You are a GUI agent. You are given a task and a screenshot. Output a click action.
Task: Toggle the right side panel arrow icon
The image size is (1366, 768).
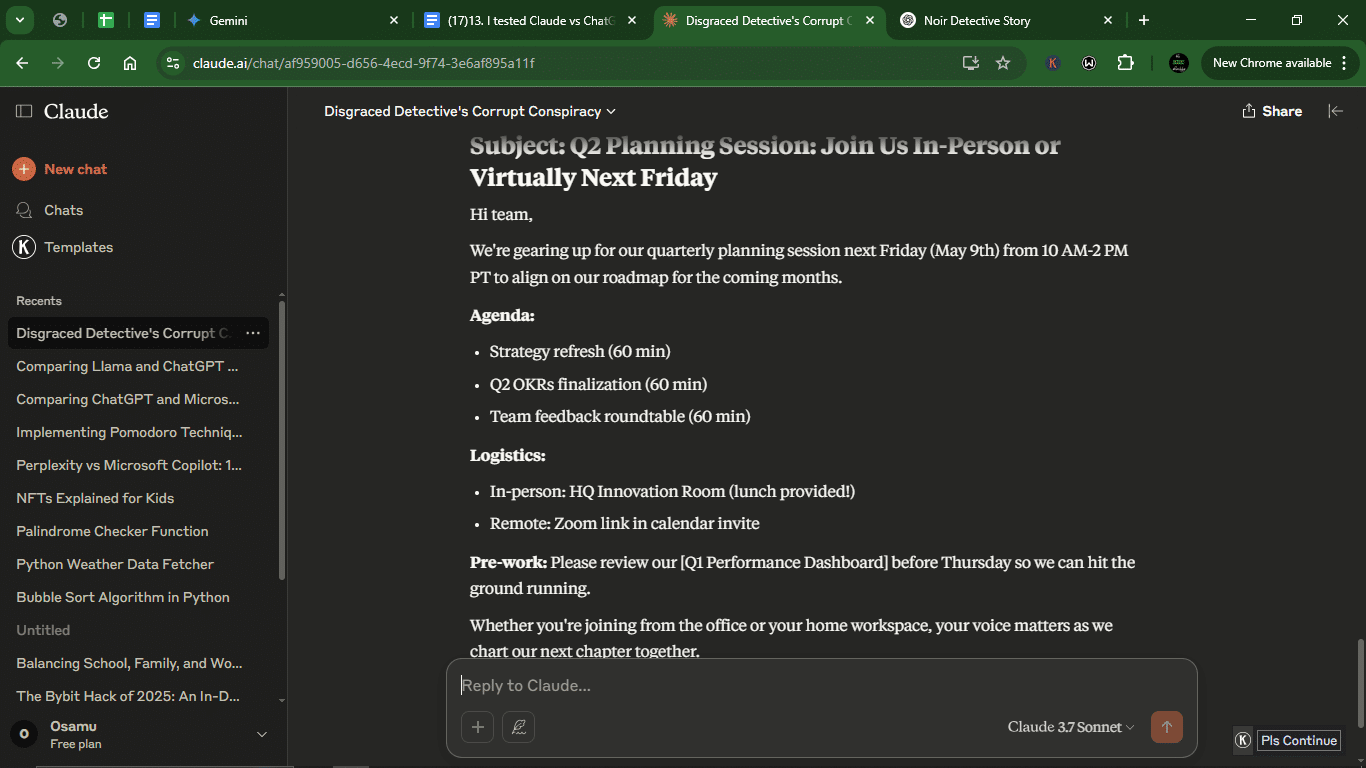click(x=1335, y=111)
